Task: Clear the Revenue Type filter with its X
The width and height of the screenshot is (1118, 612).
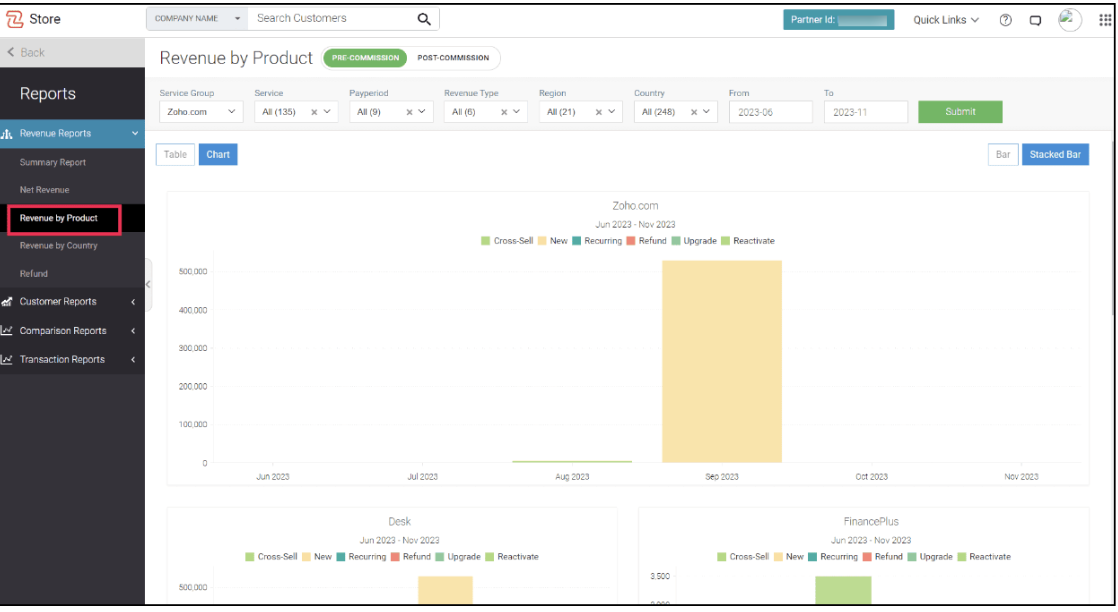Action: point(504,112)
